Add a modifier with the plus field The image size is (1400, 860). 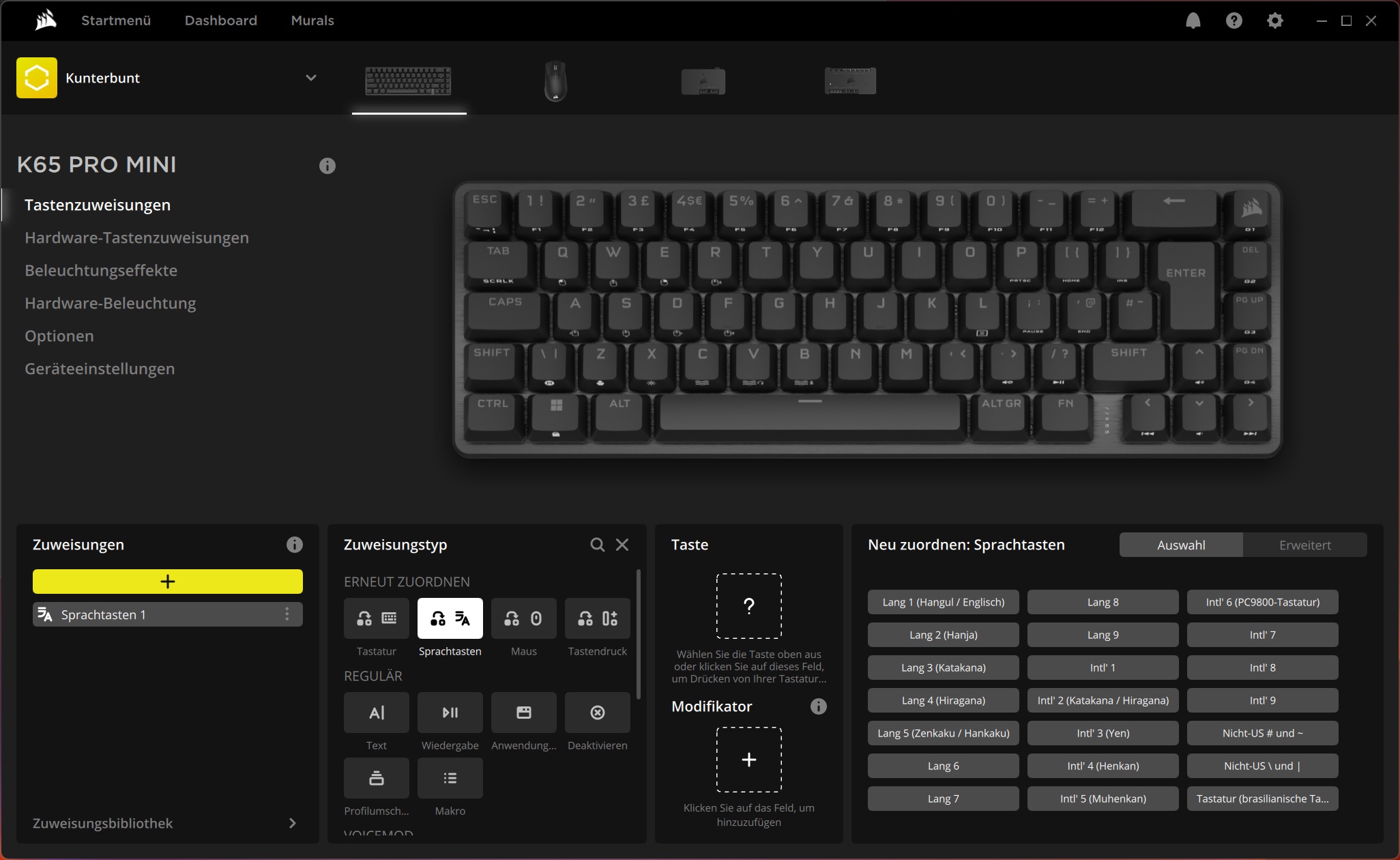tap(749, 760)
